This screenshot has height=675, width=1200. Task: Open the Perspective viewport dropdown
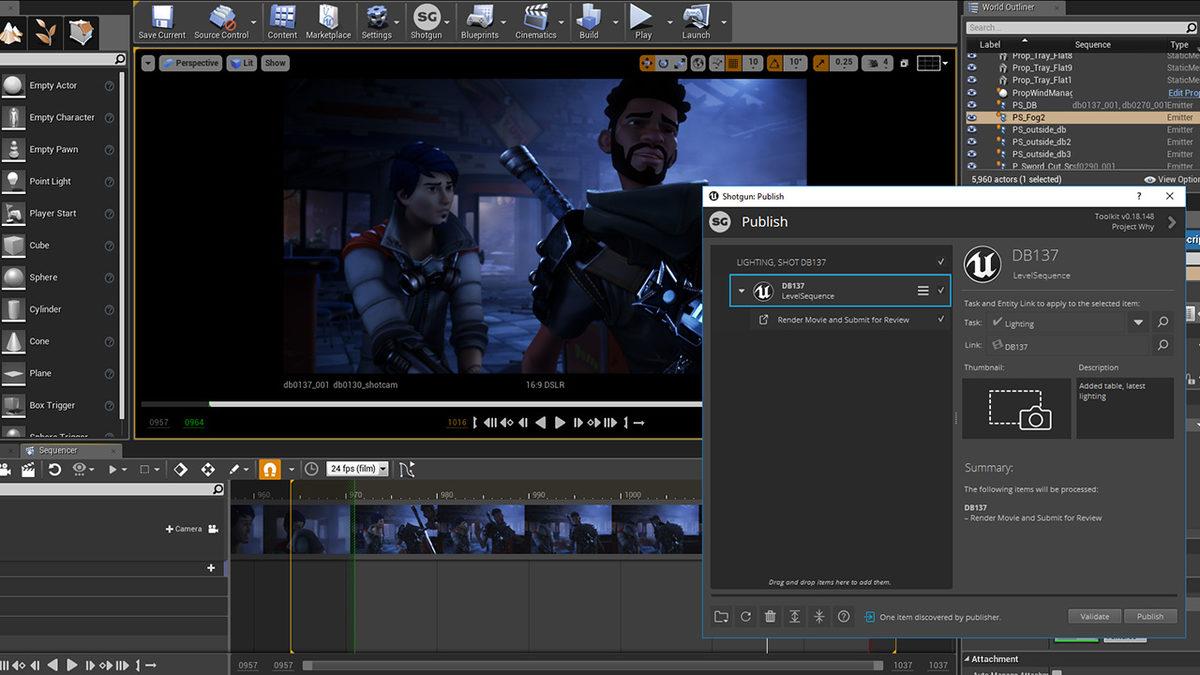[190, 62]
